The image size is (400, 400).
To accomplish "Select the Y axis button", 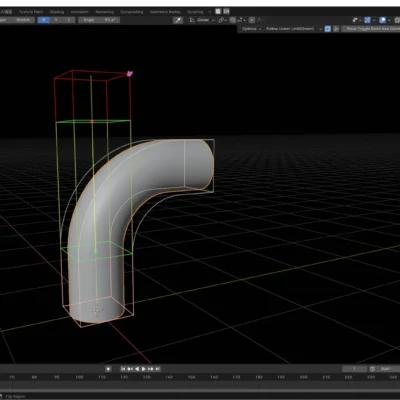I will pyautogui.click(x=56, y=20).
